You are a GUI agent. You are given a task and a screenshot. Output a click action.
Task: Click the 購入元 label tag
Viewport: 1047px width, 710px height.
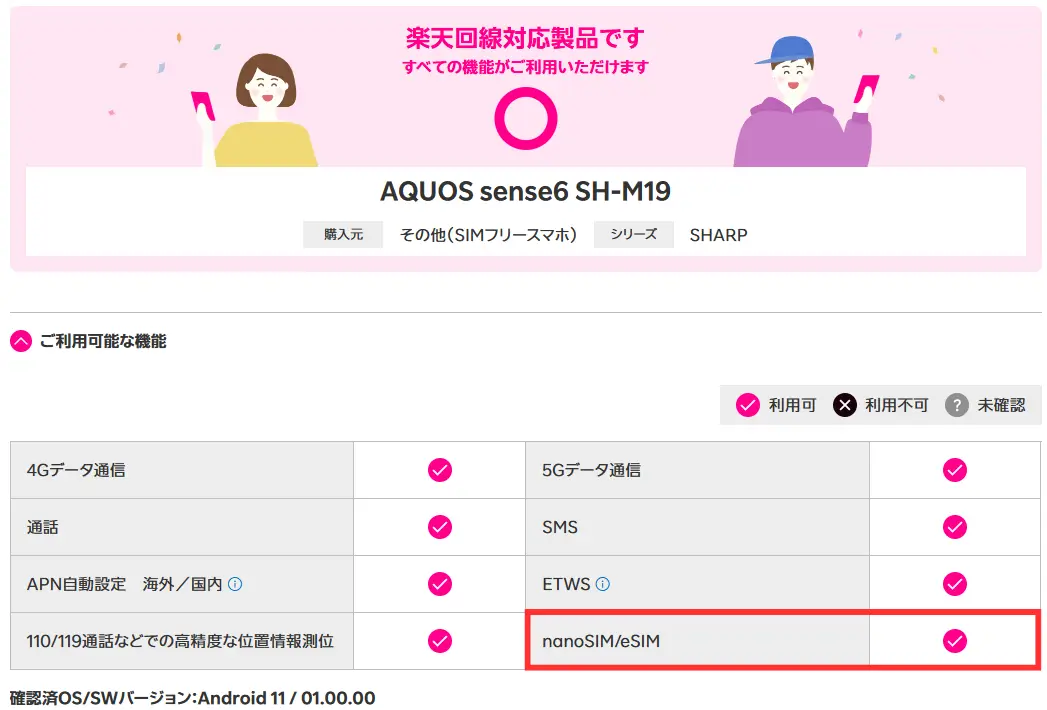[343, 235]
